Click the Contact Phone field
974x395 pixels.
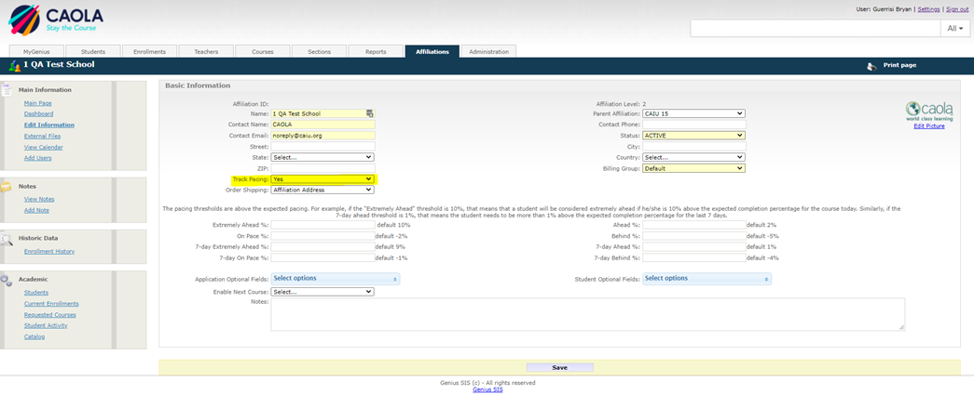[x=694, y=124]
